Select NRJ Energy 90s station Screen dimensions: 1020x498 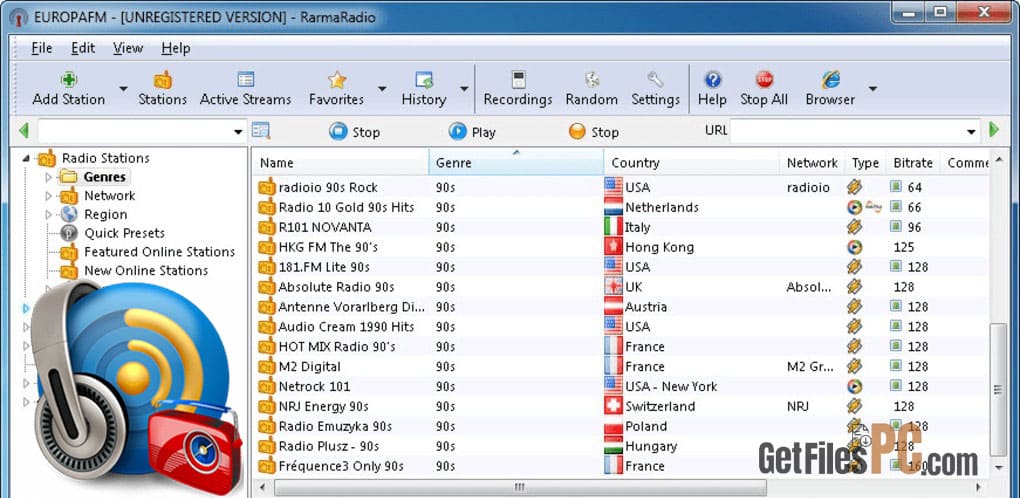(x=621, y=406)
